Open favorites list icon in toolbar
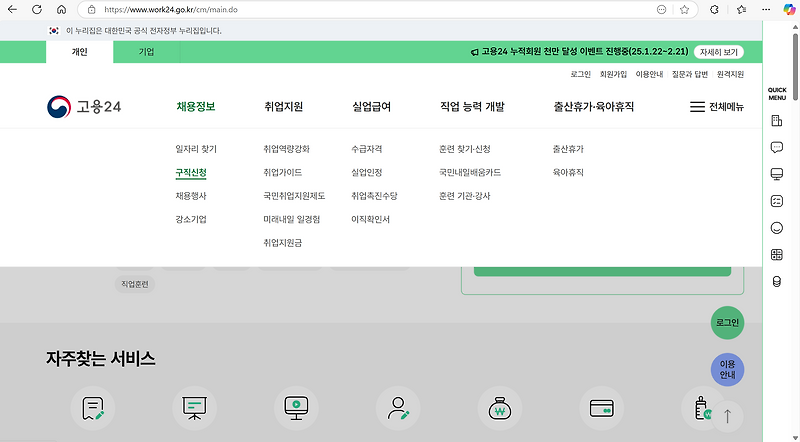The image size is (800, 442). point(741,9)
